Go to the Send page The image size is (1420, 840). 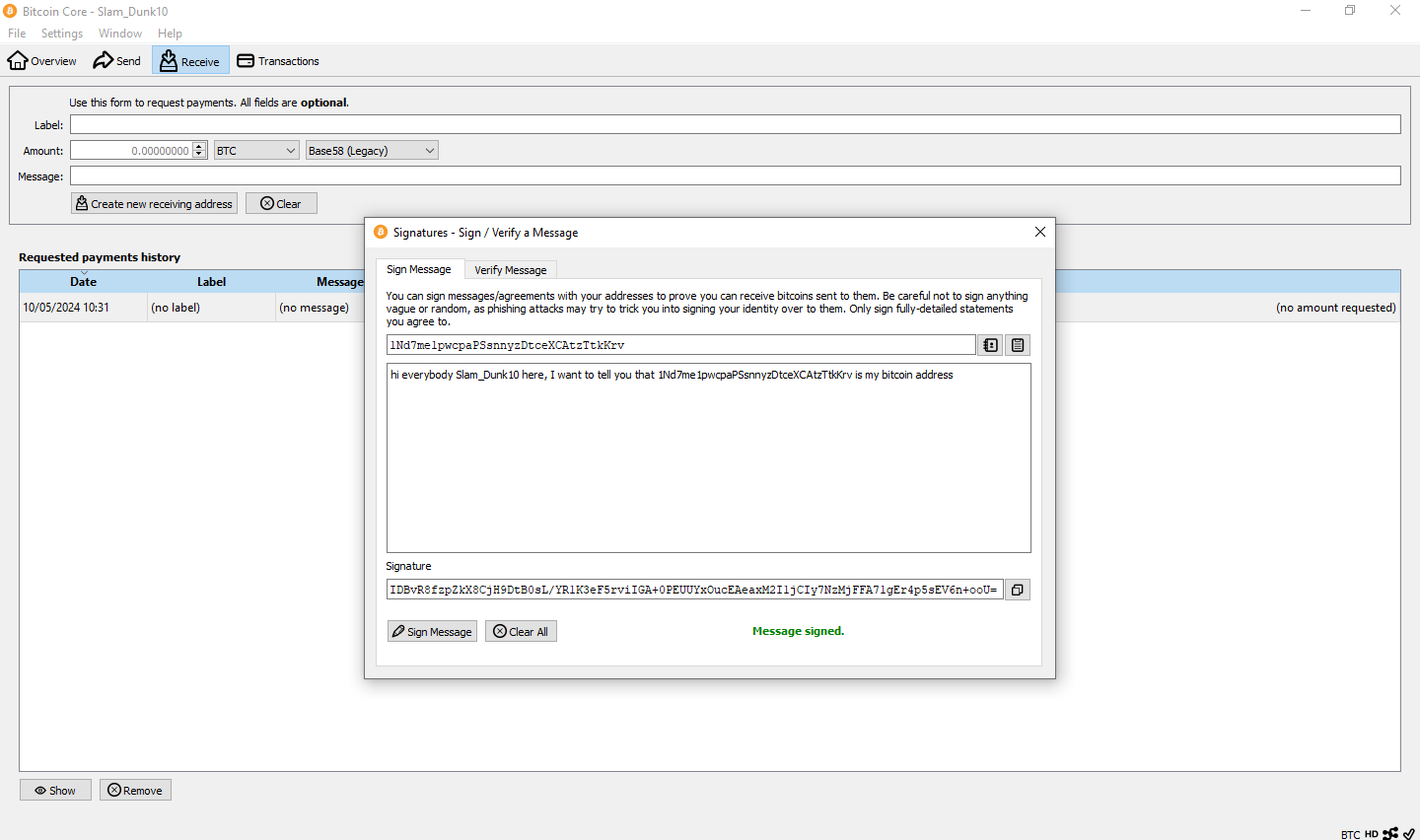pos(117,61)
